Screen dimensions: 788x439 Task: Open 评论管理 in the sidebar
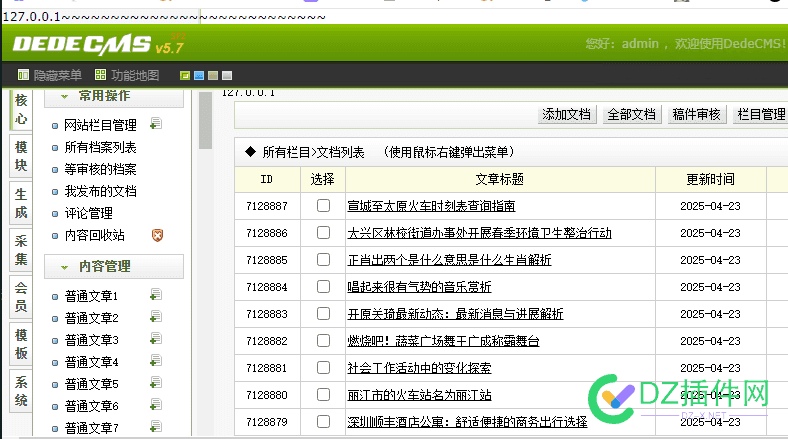88,213
